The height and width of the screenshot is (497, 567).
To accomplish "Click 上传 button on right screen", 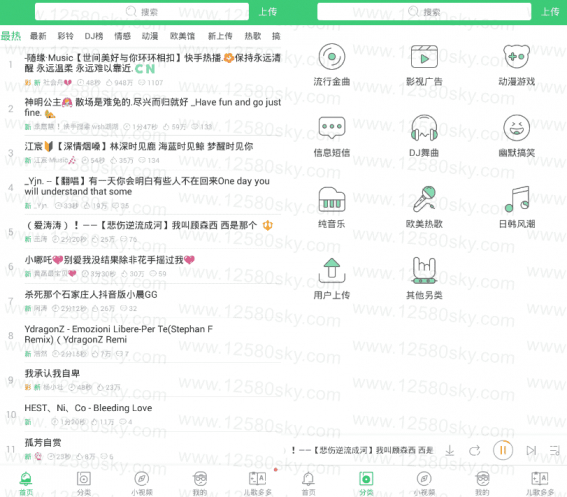I will coord(550,12).
